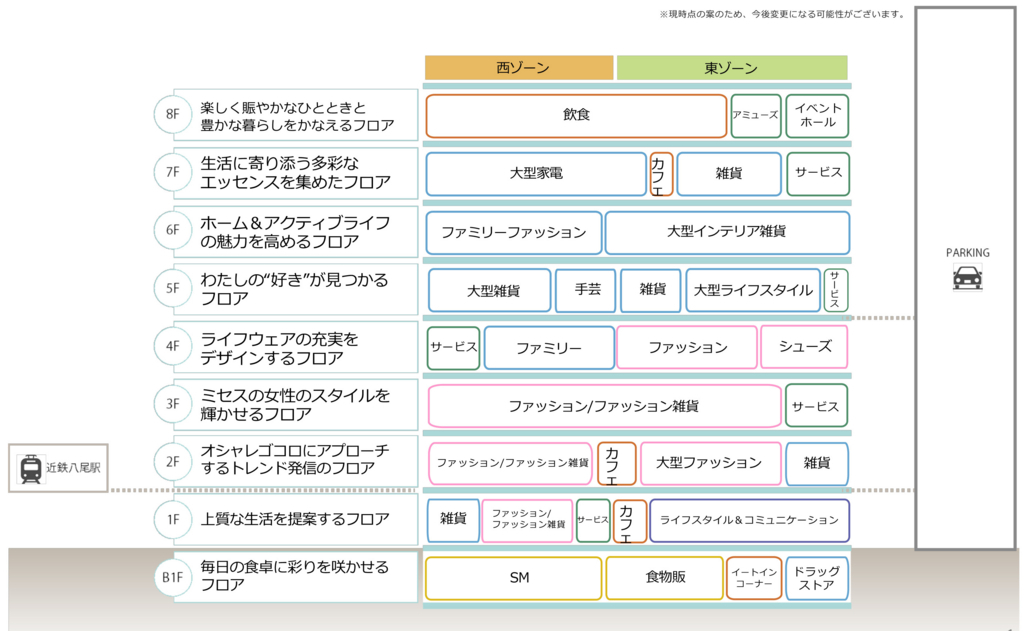The height and width of the screenshot is (631, 1024).
Task: Click the 8F floor circle
Action: pos(172,114)
